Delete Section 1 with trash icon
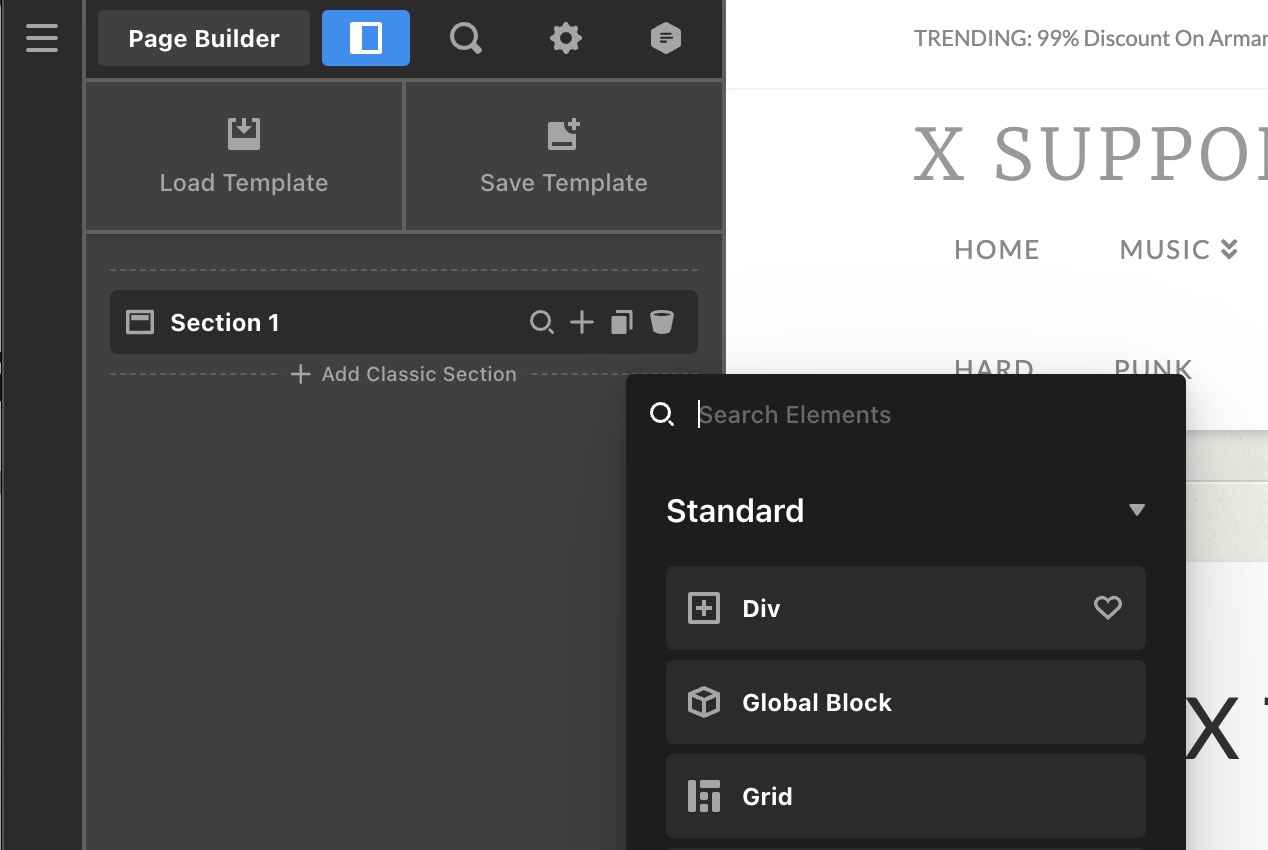The image size is (1268, 850). click(662, 322)
